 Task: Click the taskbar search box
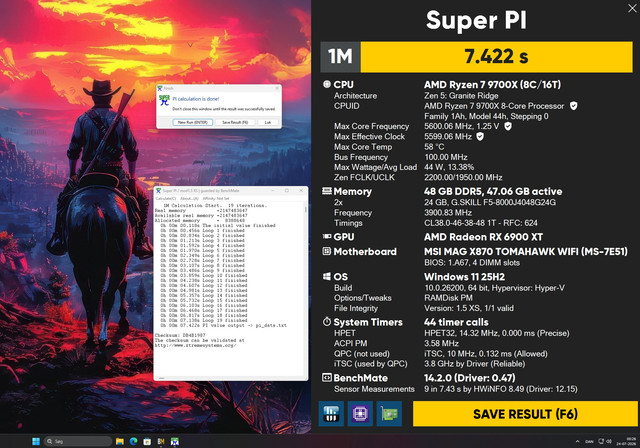pyautogui.click(x=78, y=441)
